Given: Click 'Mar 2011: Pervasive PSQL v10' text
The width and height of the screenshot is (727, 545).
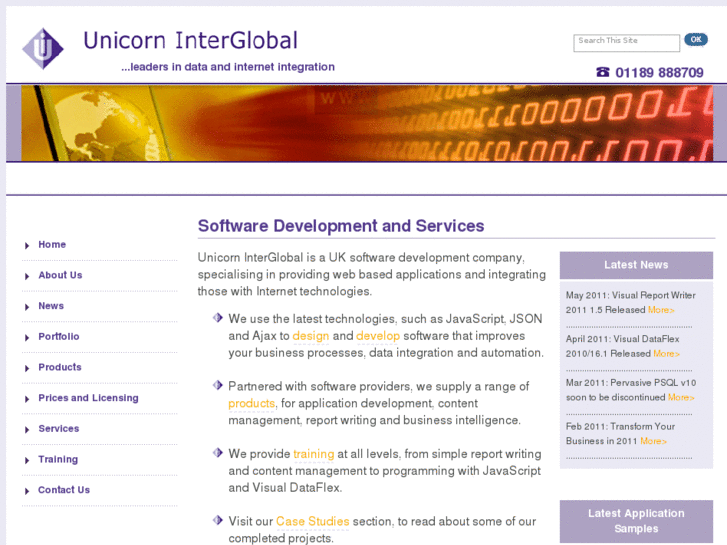Looking at the screenshot, I should (631, 383).
